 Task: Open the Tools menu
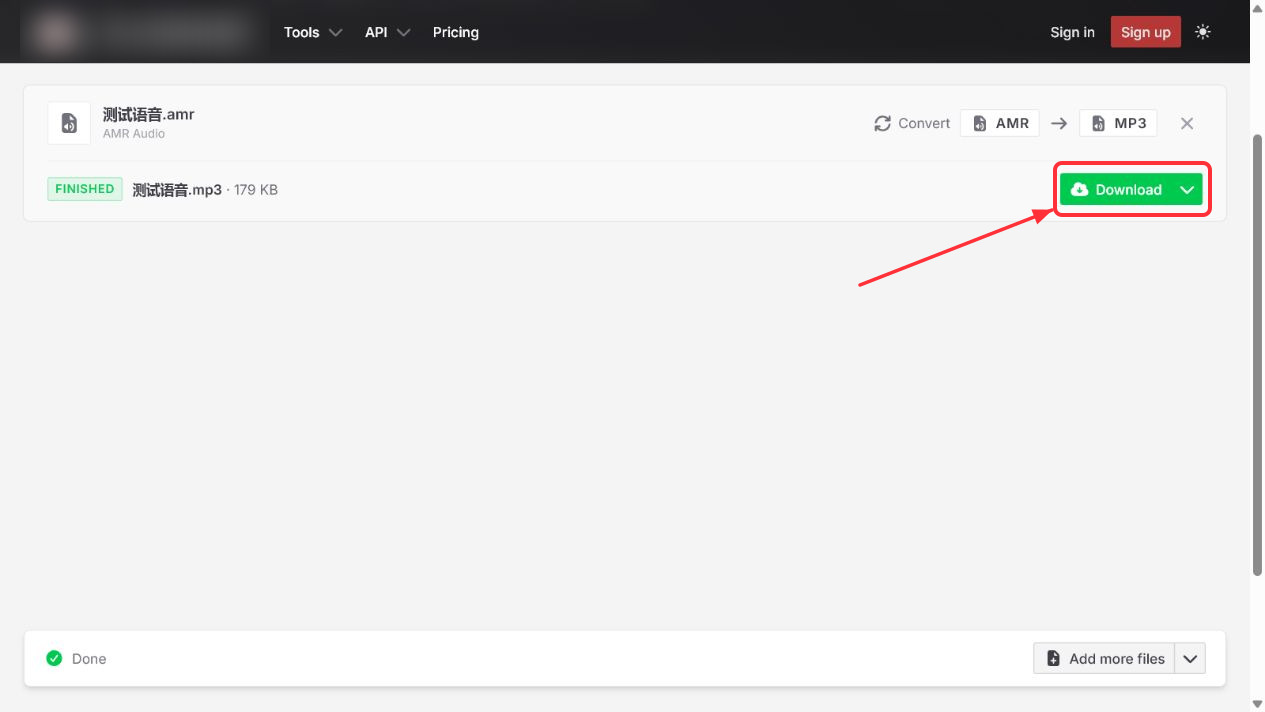tap(313, 32)
